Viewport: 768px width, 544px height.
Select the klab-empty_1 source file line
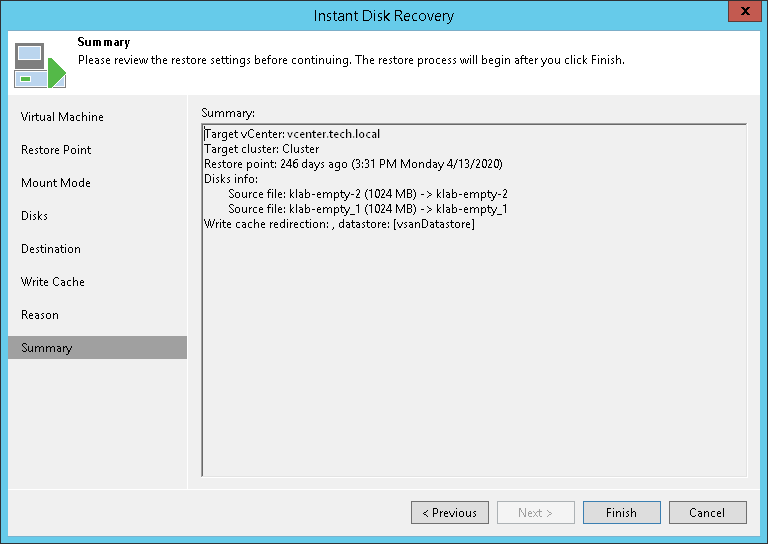[368, 209]
